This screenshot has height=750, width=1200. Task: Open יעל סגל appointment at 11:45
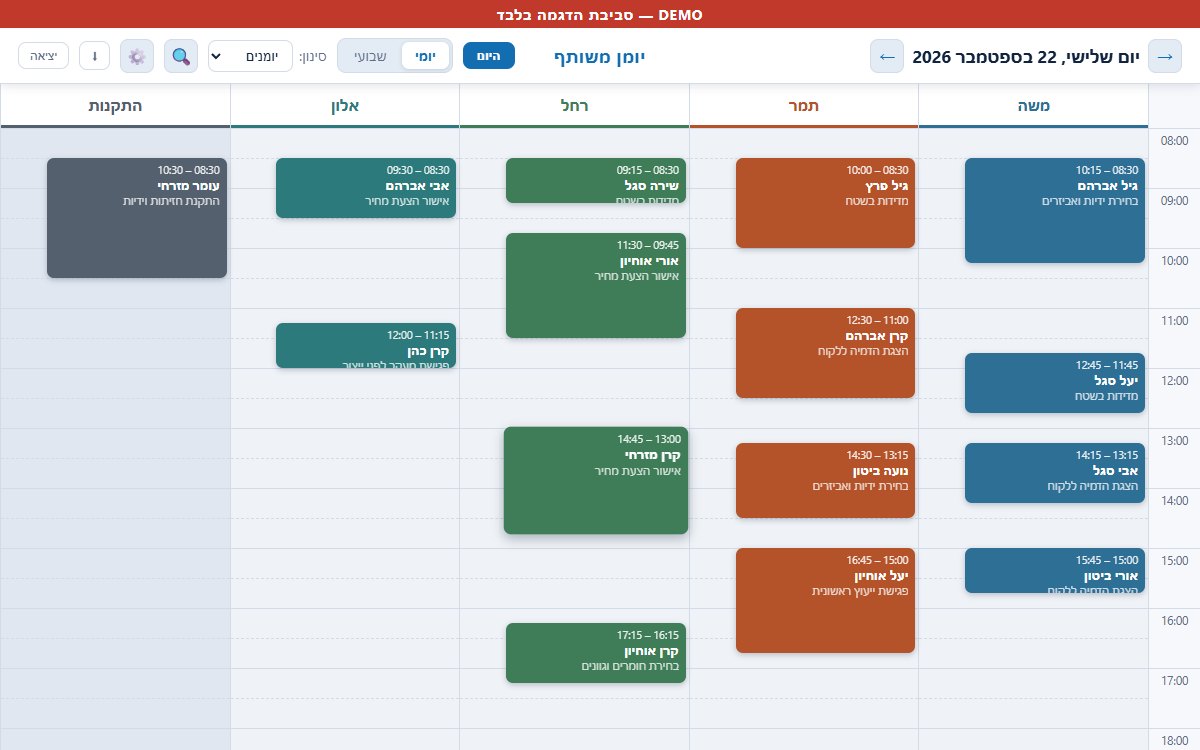(x=1055, y=383)
